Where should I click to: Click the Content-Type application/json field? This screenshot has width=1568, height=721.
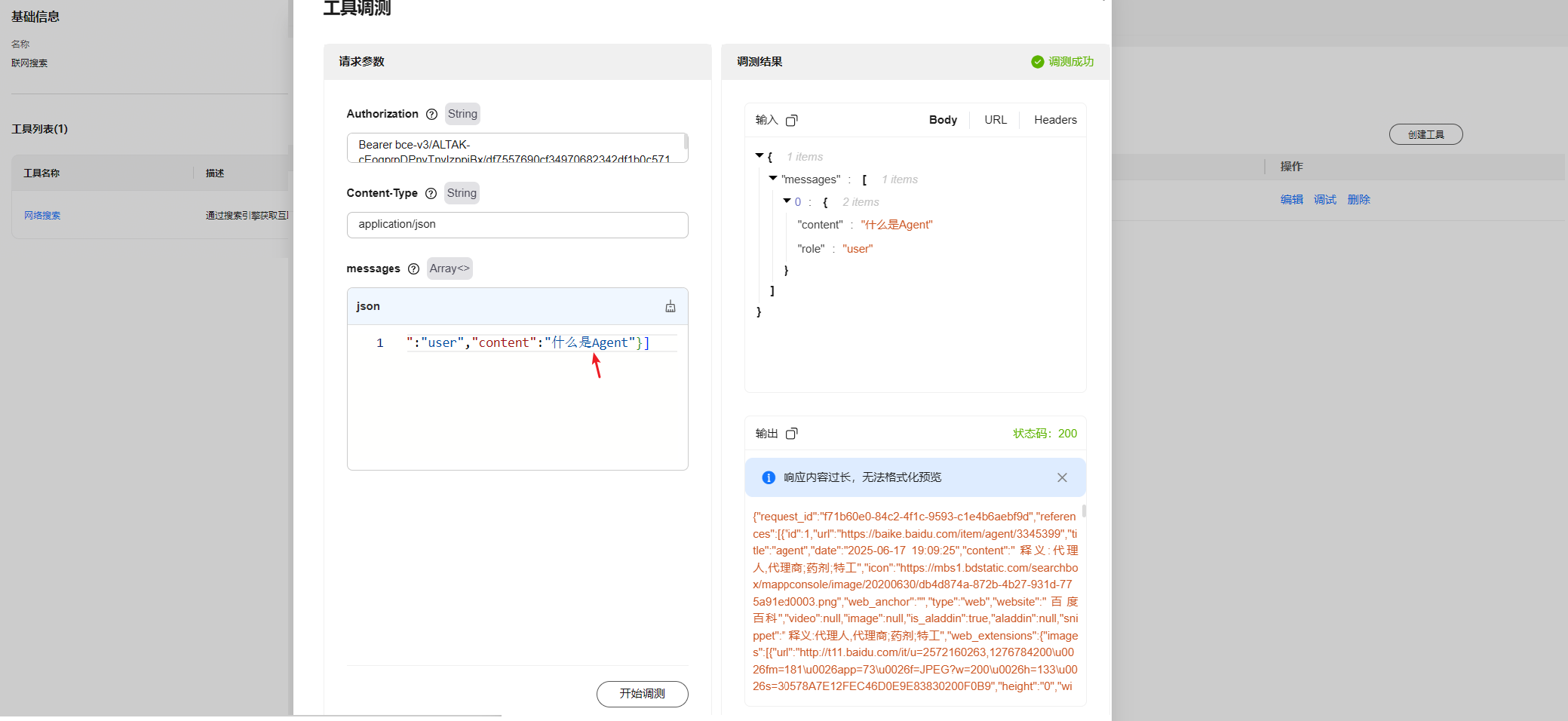[x=517, y=225]
